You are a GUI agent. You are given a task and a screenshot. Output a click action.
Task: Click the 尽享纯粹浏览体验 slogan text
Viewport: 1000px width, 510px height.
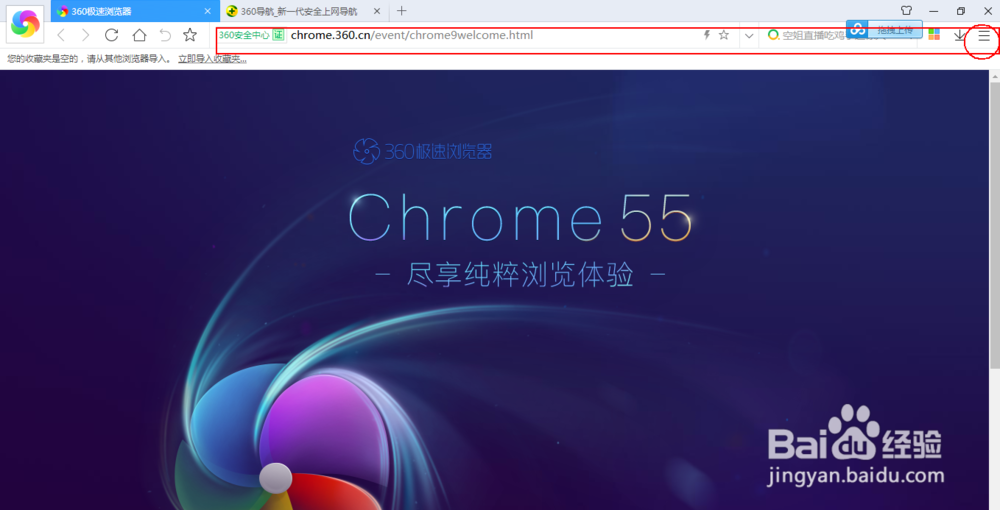pyautogui.click(x=520, y=275)
